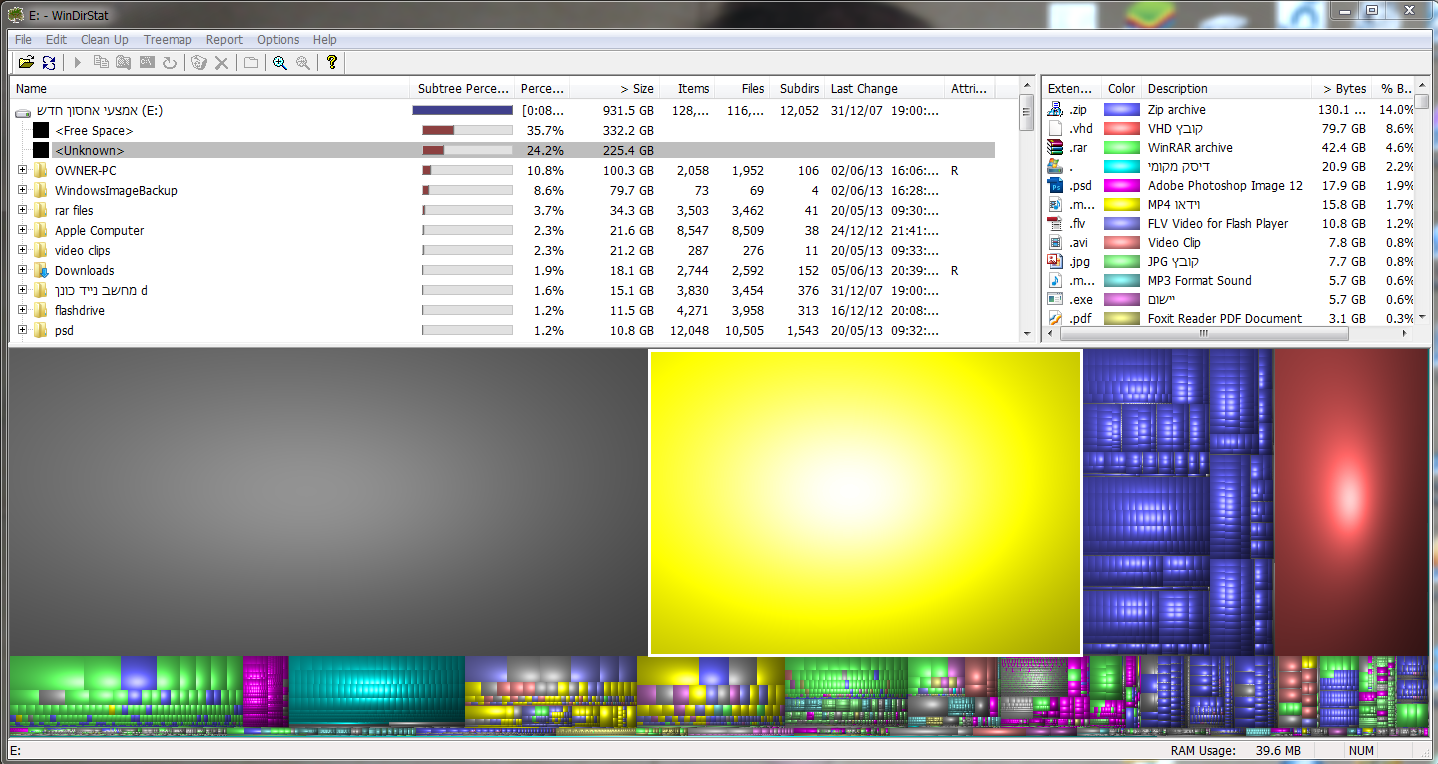Click the Copy path toolbar icon
The image size is (1438, 764).
(101, 62)
